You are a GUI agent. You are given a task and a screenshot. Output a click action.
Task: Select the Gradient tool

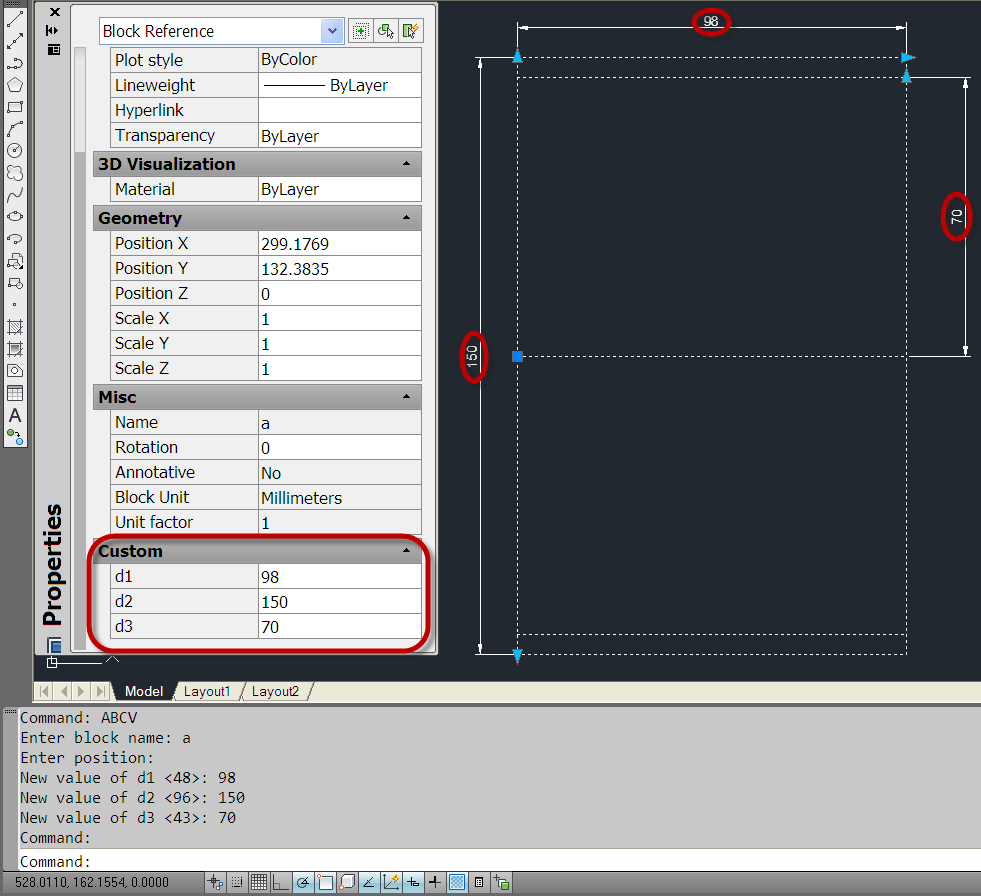tap(14, 349)
